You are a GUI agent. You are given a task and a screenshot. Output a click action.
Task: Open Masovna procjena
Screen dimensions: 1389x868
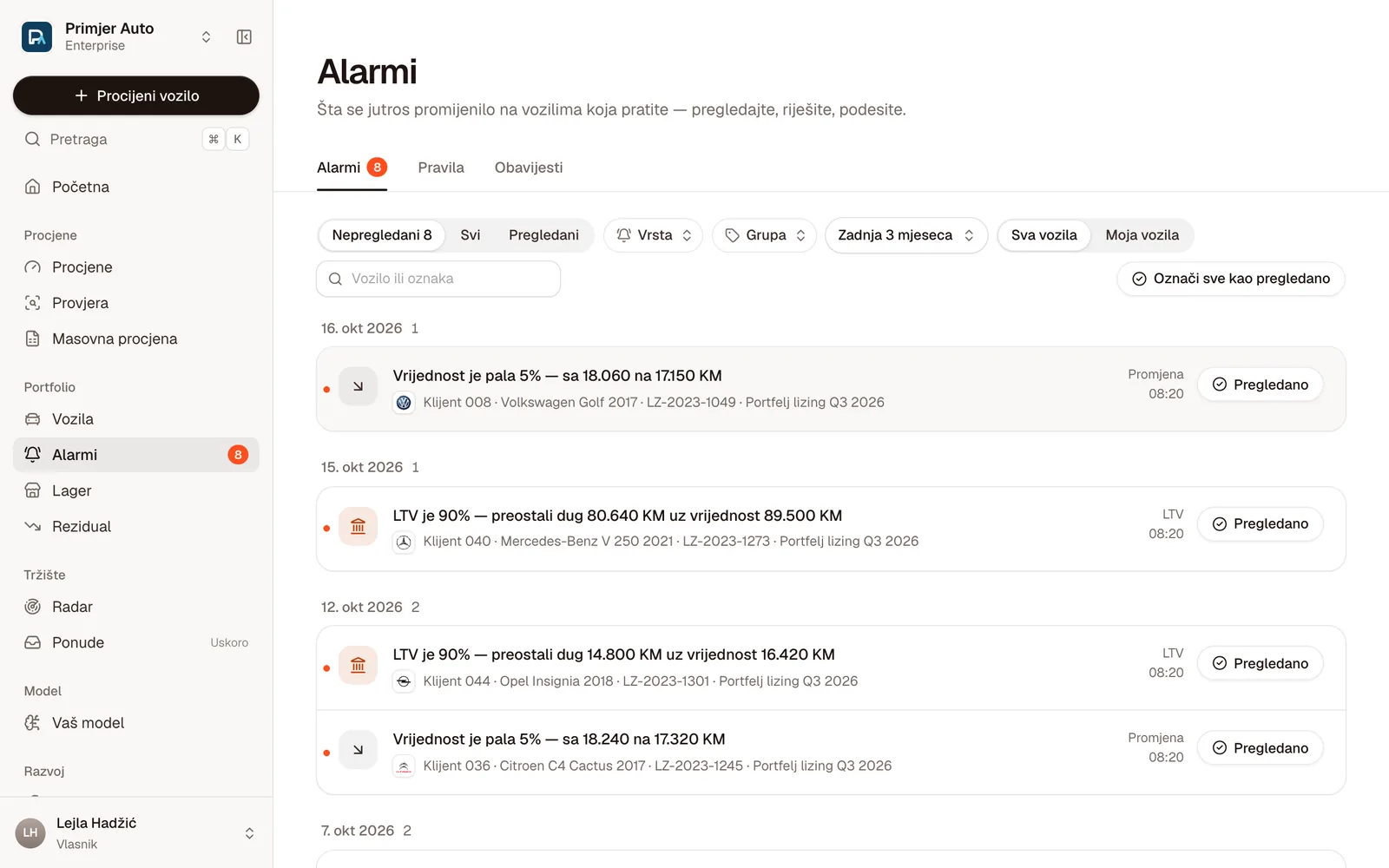(136, 339)
